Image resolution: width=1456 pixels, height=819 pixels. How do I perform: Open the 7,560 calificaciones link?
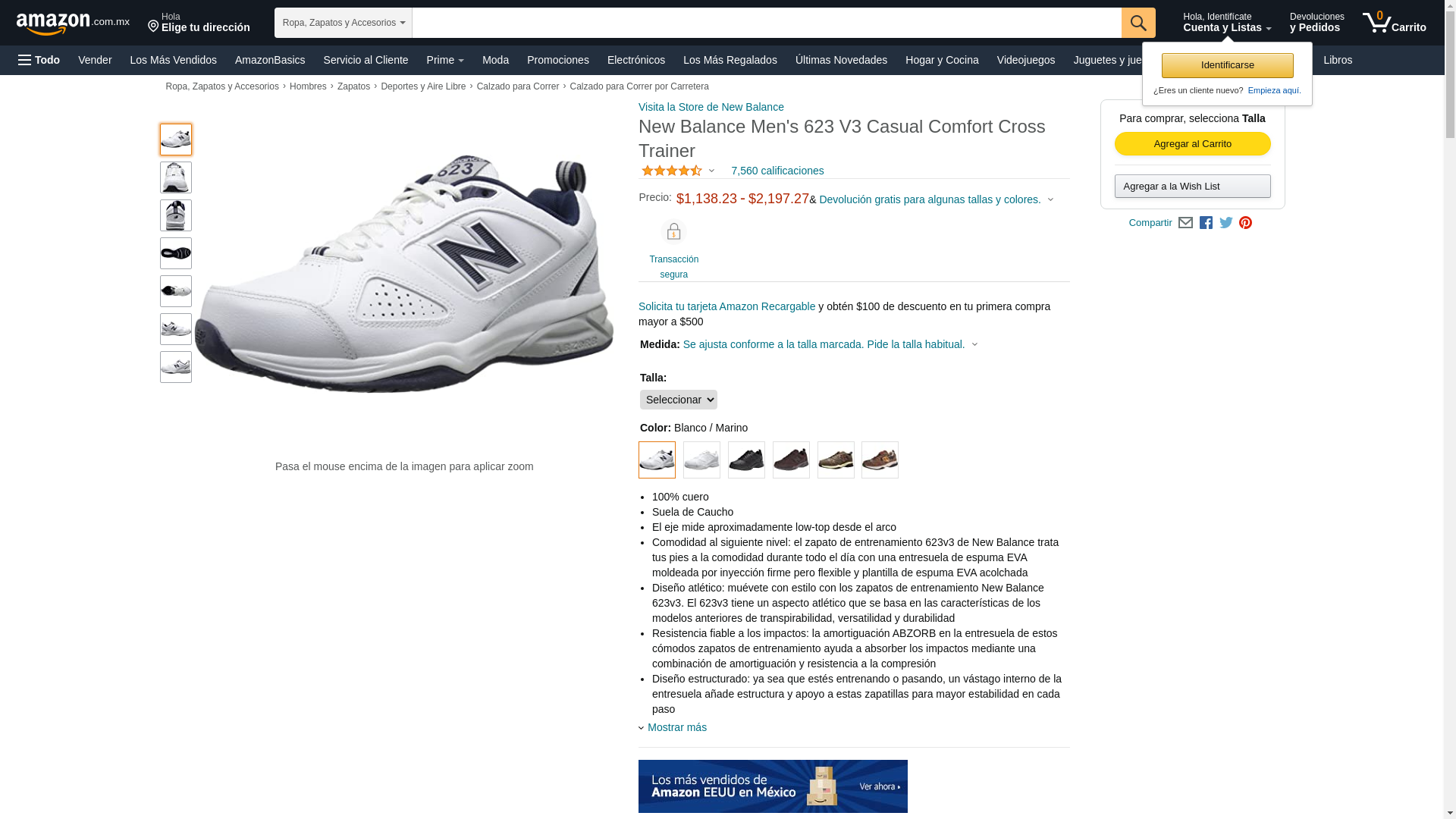click(777, 171)
